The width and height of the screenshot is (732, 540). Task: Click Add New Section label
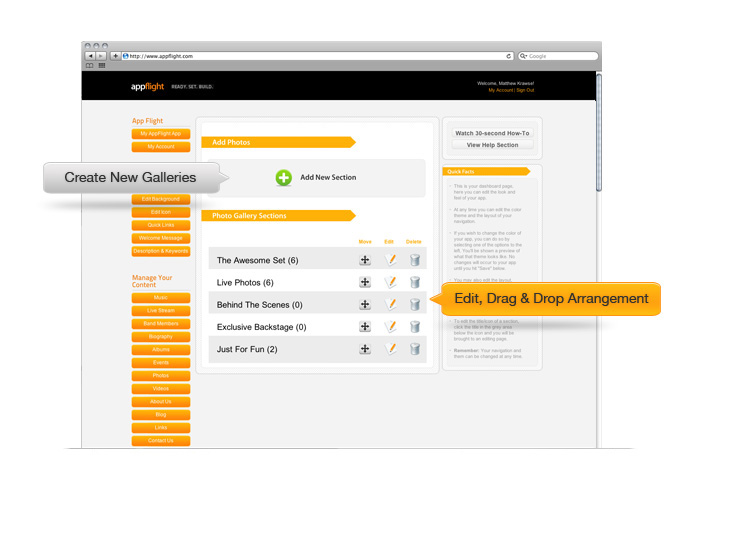(328, 177)
